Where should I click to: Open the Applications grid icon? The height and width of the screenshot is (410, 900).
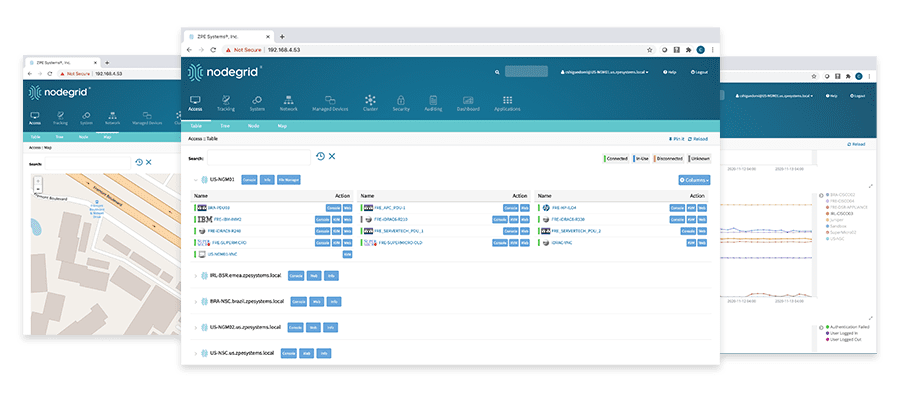507,102
